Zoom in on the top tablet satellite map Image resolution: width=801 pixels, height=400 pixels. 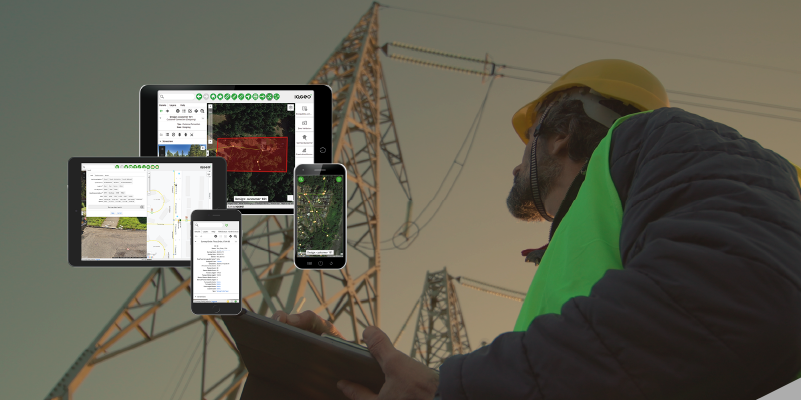point(210,106)
